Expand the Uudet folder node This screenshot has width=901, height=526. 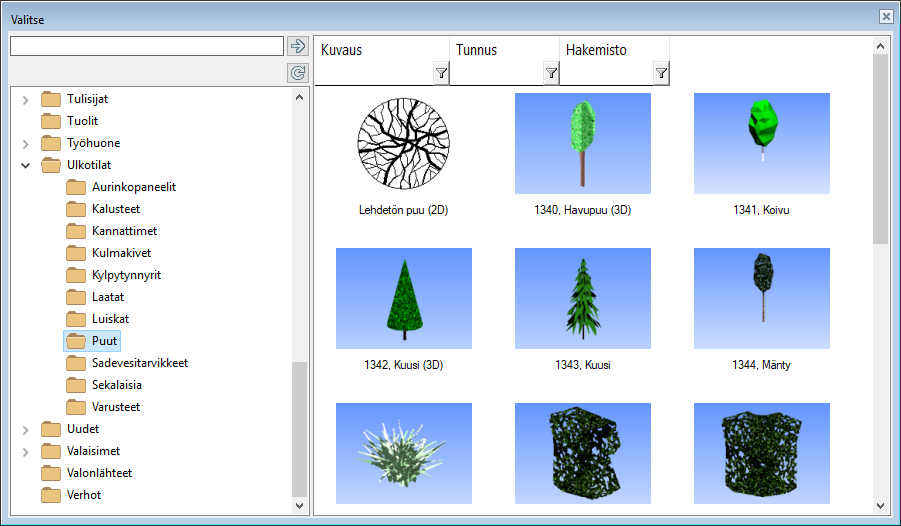(x=26, y=430)
